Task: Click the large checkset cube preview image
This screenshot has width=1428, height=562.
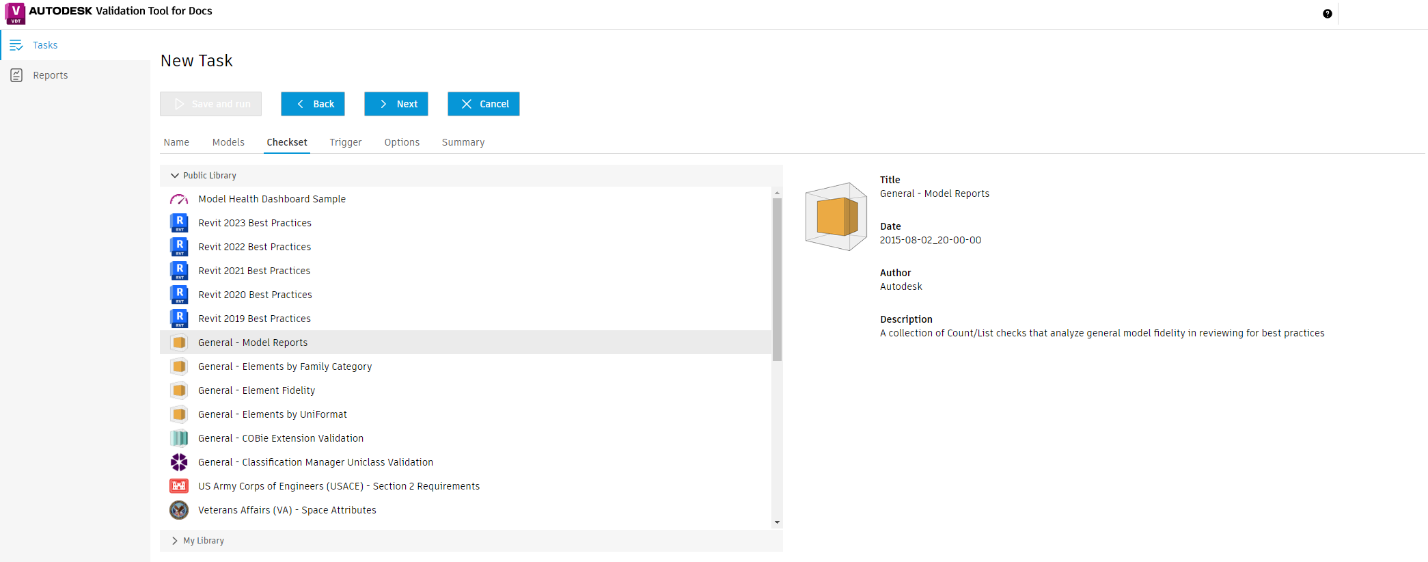Action: 836,216
